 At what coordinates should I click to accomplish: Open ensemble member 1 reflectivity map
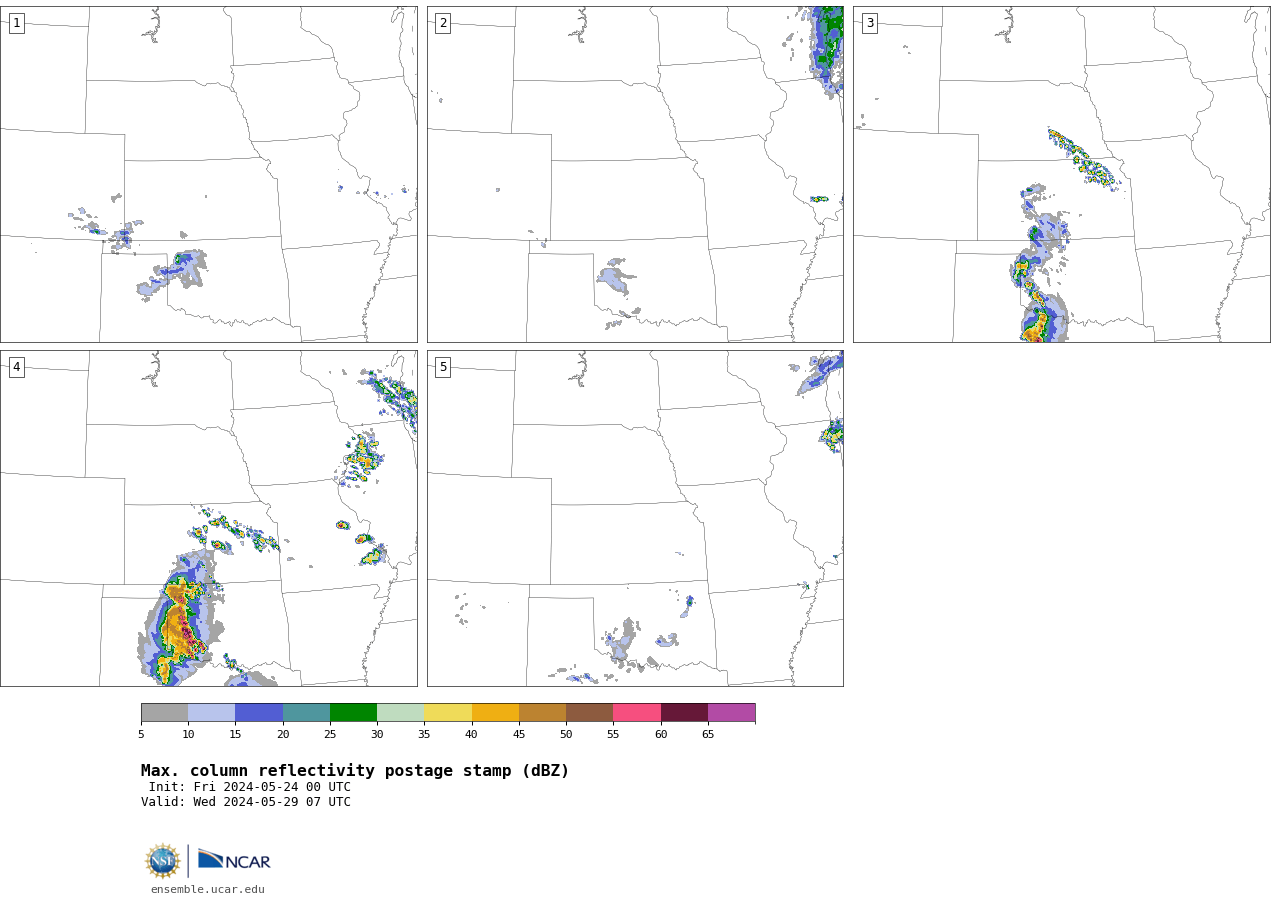pyautogui.click(x=209, y=175)
